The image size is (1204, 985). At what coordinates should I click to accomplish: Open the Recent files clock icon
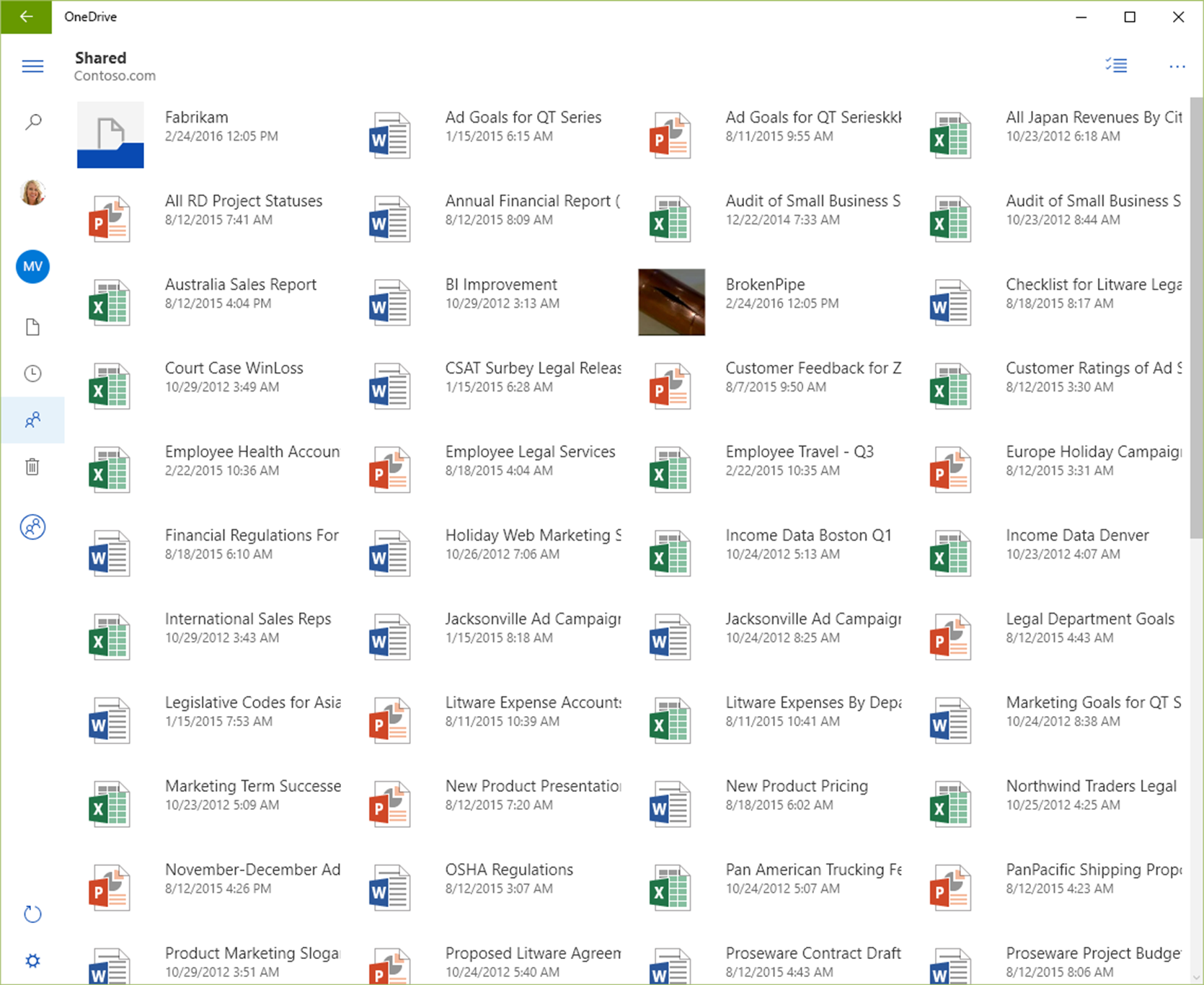[x=32, y=374]
